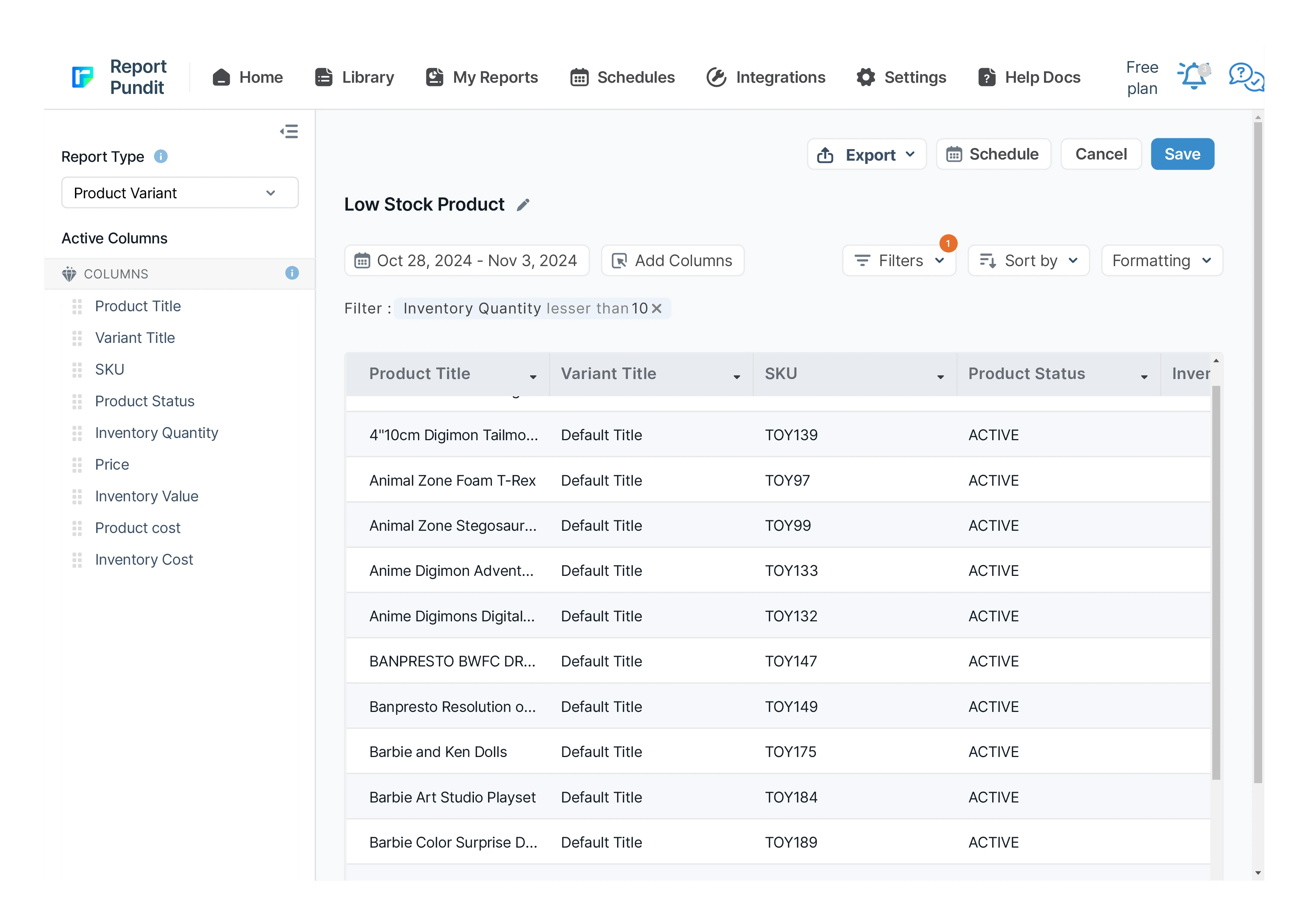Click the Report Type info icon
This screenshot has height=924, width=1308.
point(161,157)
